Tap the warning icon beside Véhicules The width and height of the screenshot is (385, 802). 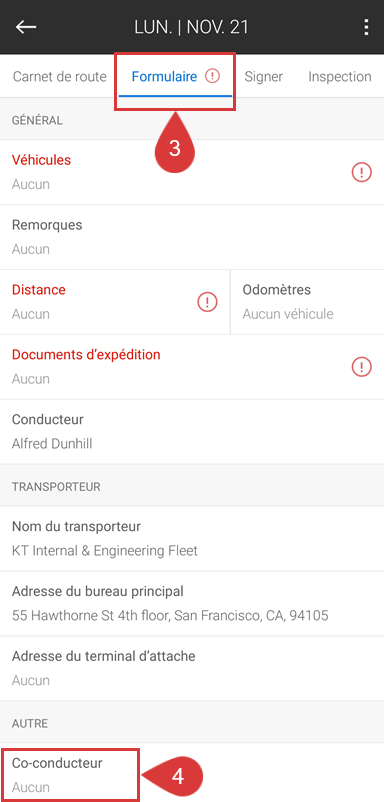pyautogui.click(x=361, y=172)
